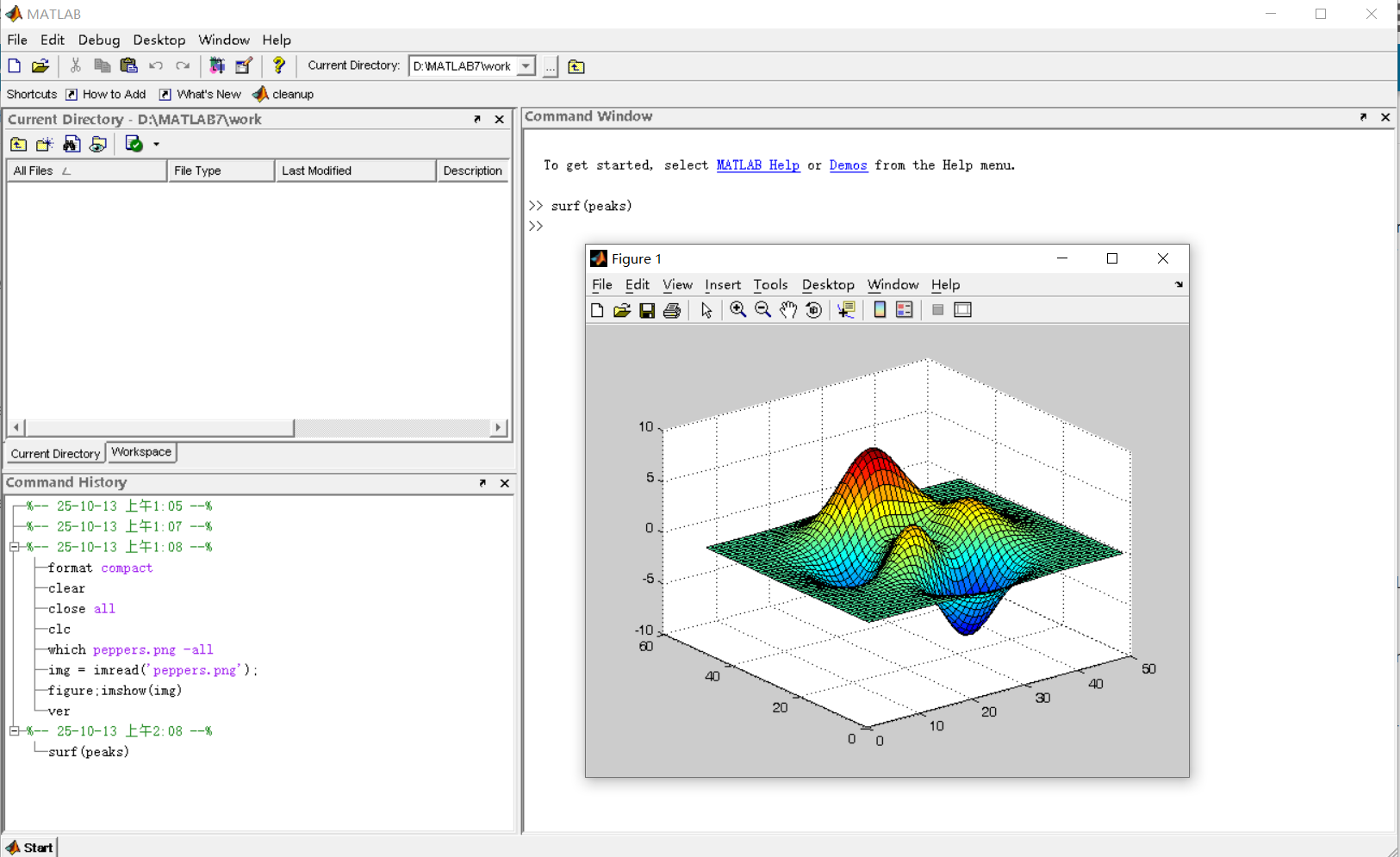Select the Pan hand tool in Figure 1
This screenshot has height=857, width=1400.
pyautogui.click(x=788, y=310)
